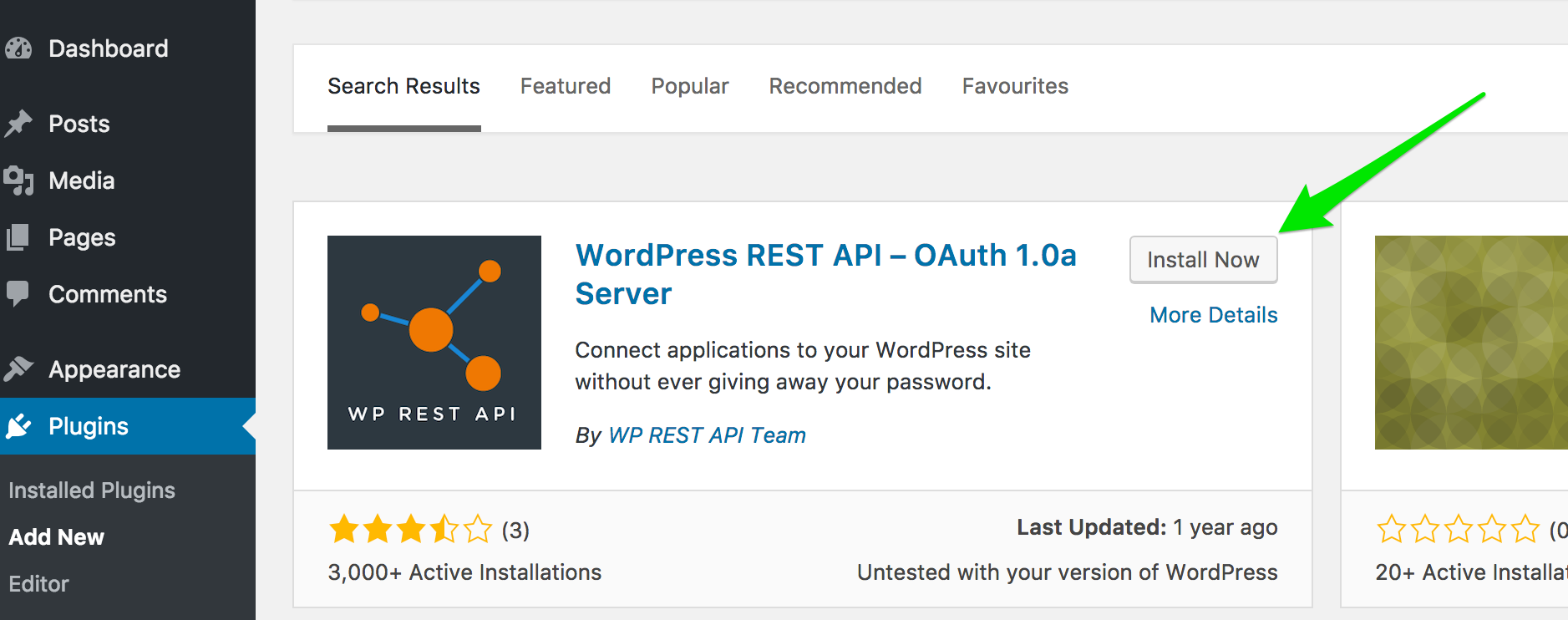Viewport: 1568px width, 620px height.
Task: Click the 3,000+ Active Installations text
Action: (464, 572)
